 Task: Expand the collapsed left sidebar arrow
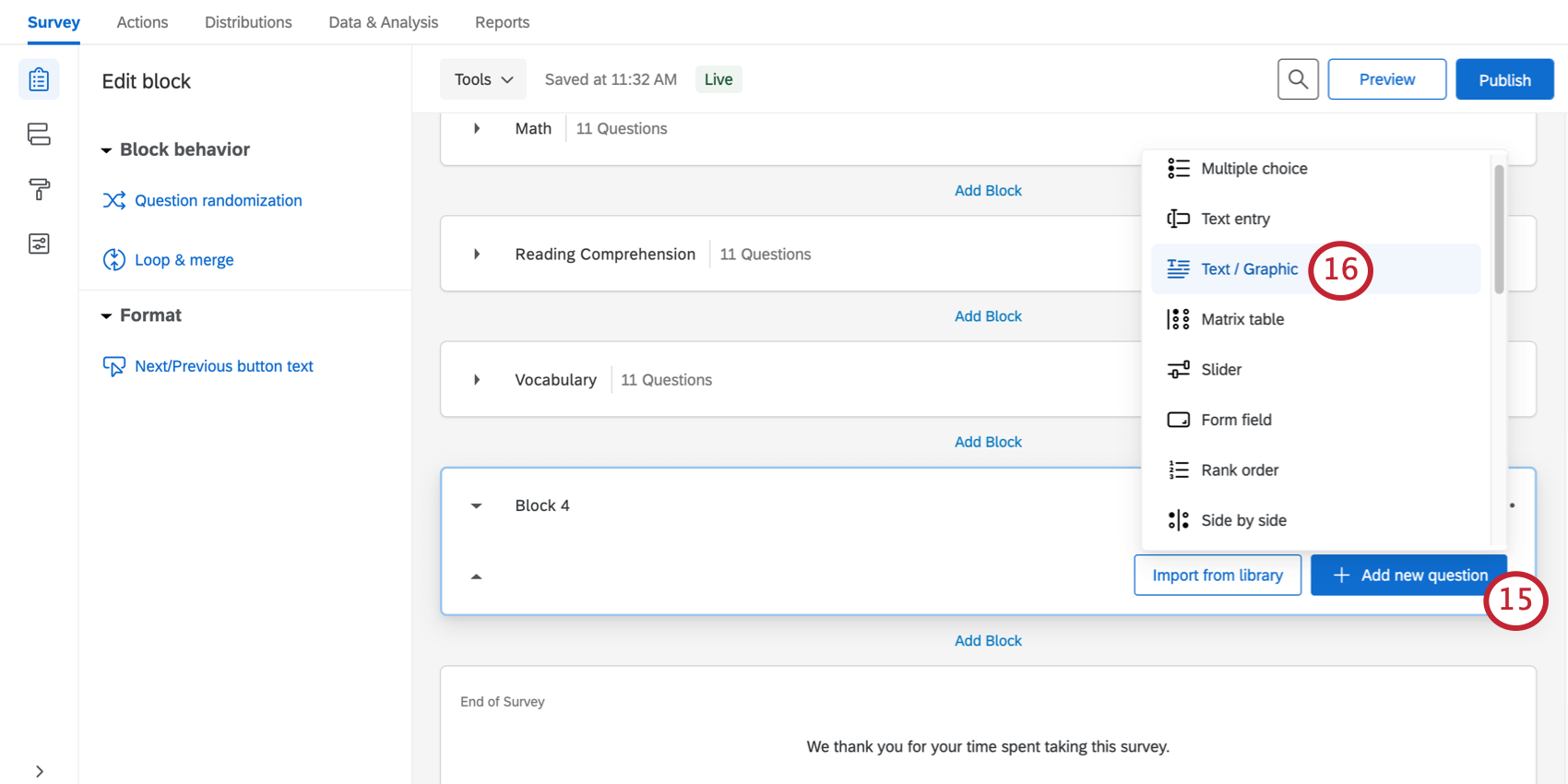pos(39,771)
